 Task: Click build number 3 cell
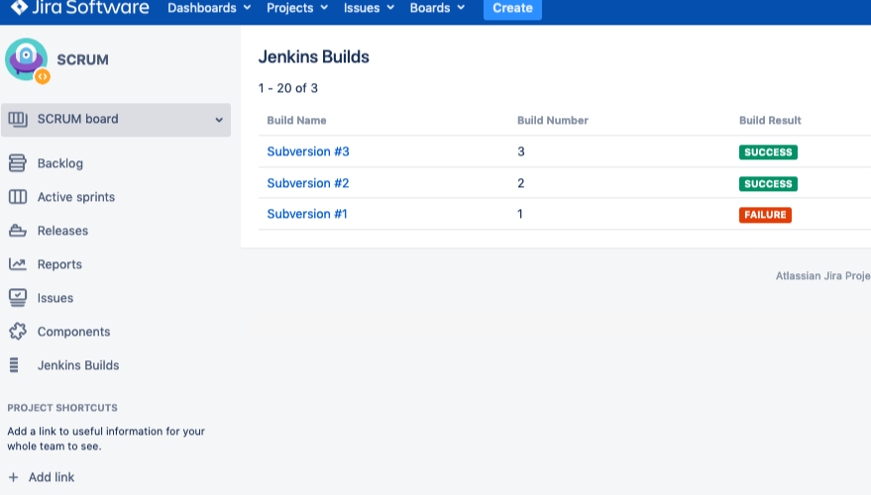521,152
